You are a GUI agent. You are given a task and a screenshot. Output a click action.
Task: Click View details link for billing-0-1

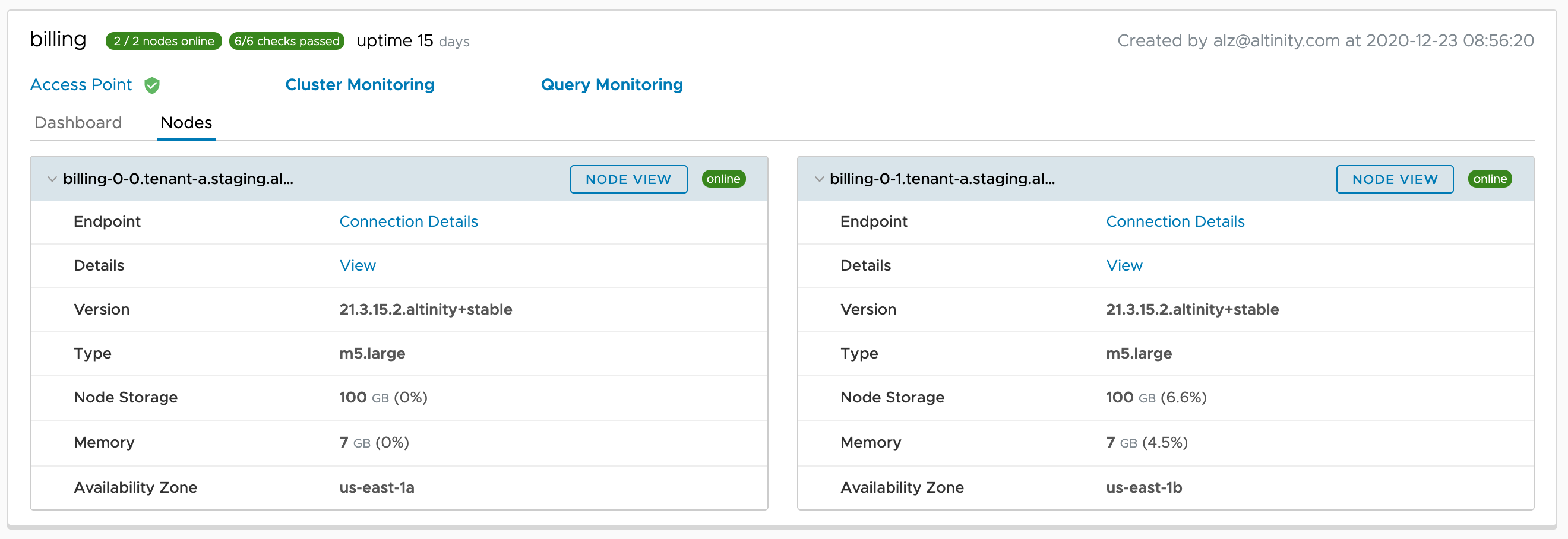pos(1124,265)
